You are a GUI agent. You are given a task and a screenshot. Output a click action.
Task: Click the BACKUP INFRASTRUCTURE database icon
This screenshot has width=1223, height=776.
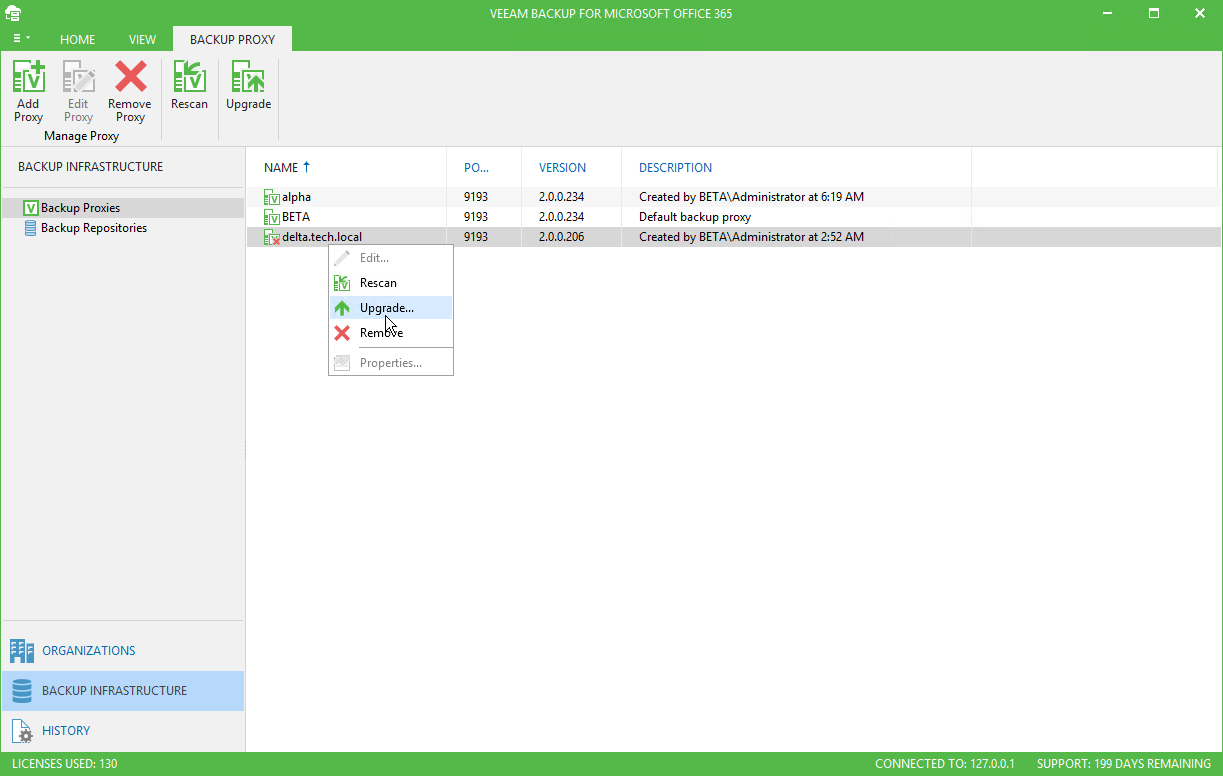22,691
